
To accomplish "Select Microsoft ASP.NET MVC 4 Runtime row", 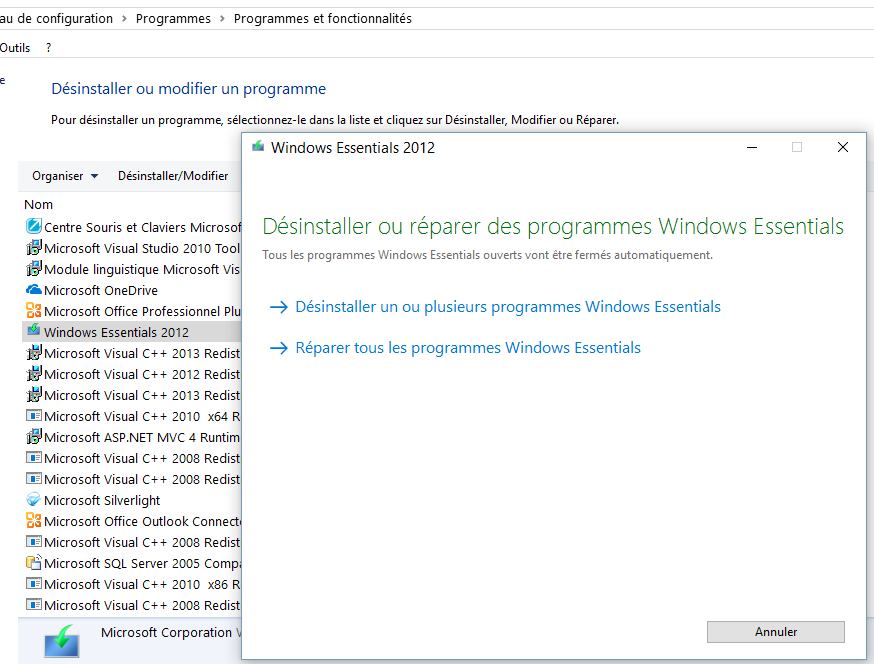I will (132, 437).
